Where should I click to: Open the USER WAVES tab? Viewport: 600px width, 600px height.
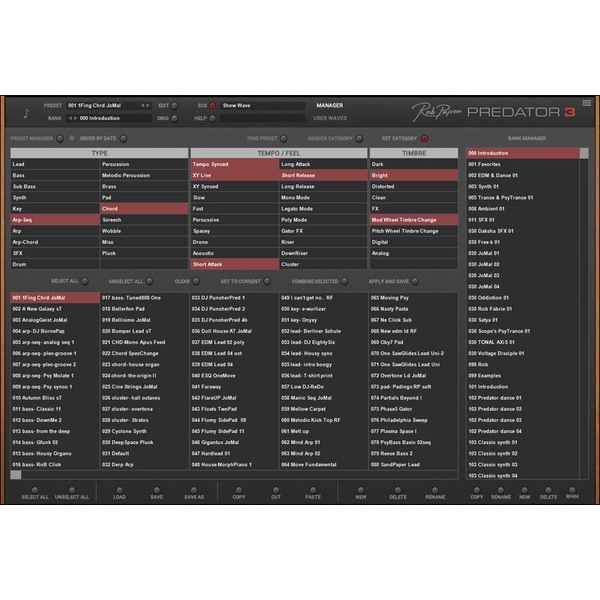coord(330,118)
